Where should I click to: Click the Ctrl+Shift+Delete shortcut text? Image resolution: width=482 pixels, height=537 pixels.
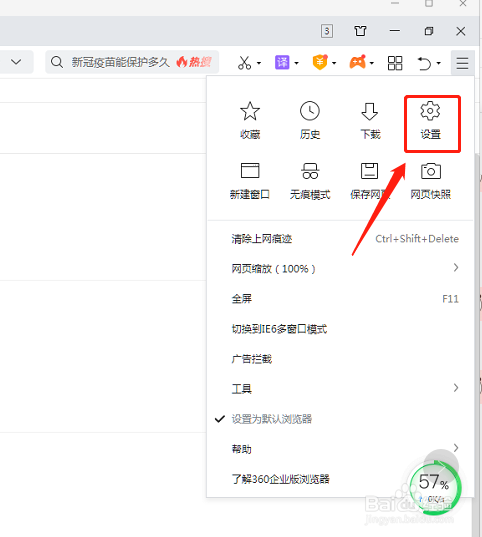pyautogui.click(x=417, y=238)
